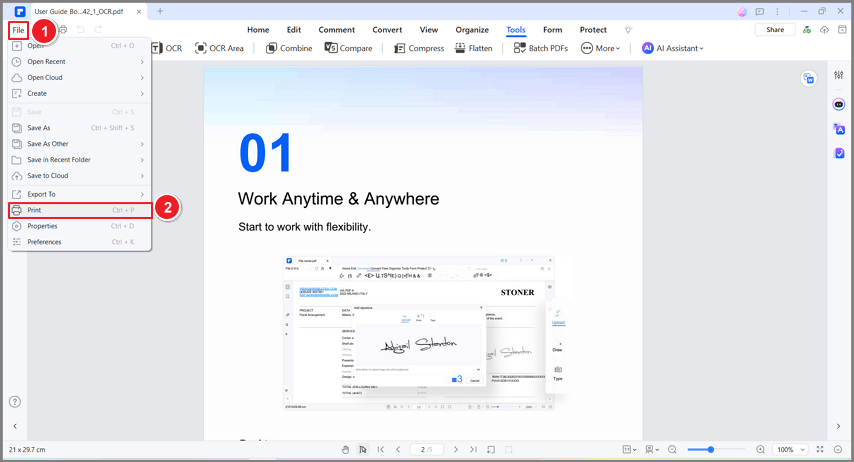The image size is (854, 462).
Task: Click the rotate page view icon
Action: (x=491, y=449)
